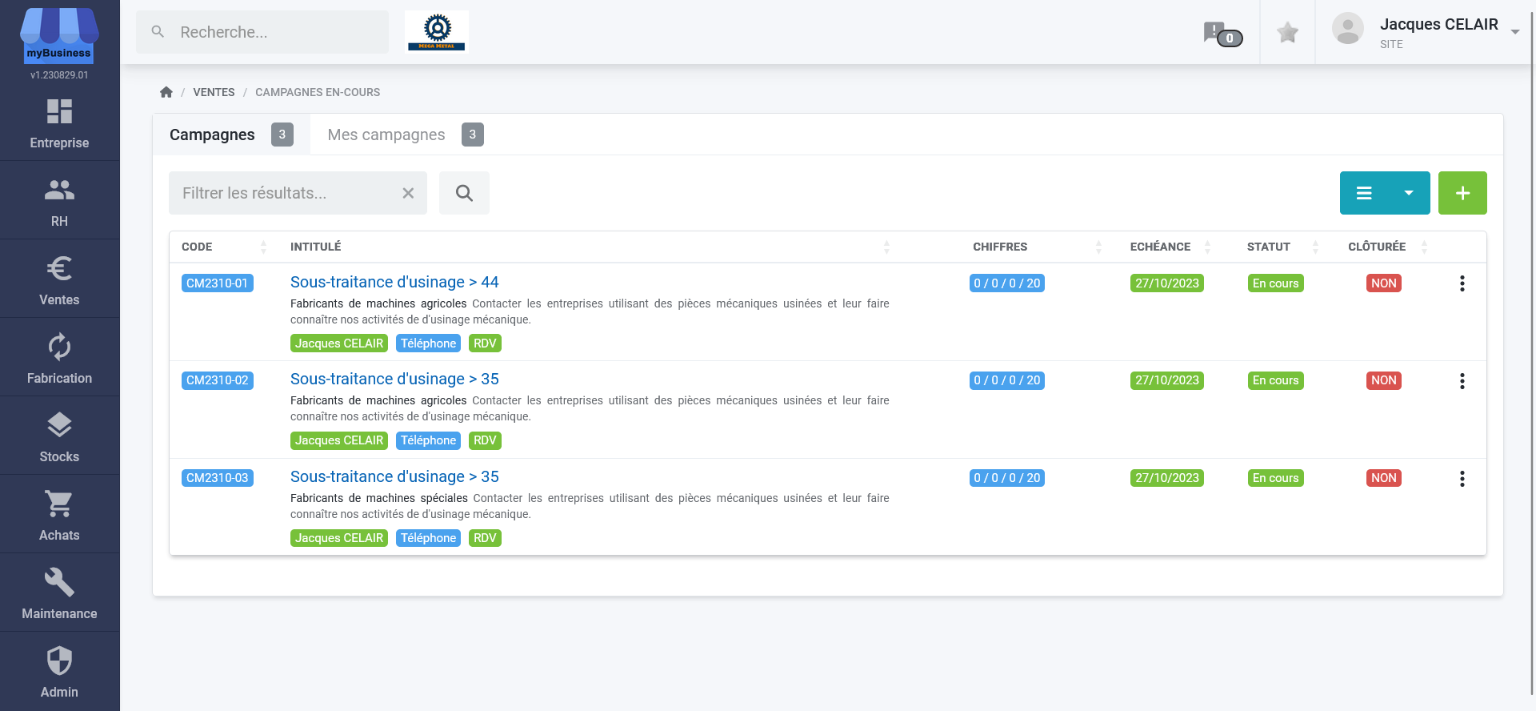The image size is (1536, 711).
Task: Sort the table by Intitulé column
Action: [590, 247]
